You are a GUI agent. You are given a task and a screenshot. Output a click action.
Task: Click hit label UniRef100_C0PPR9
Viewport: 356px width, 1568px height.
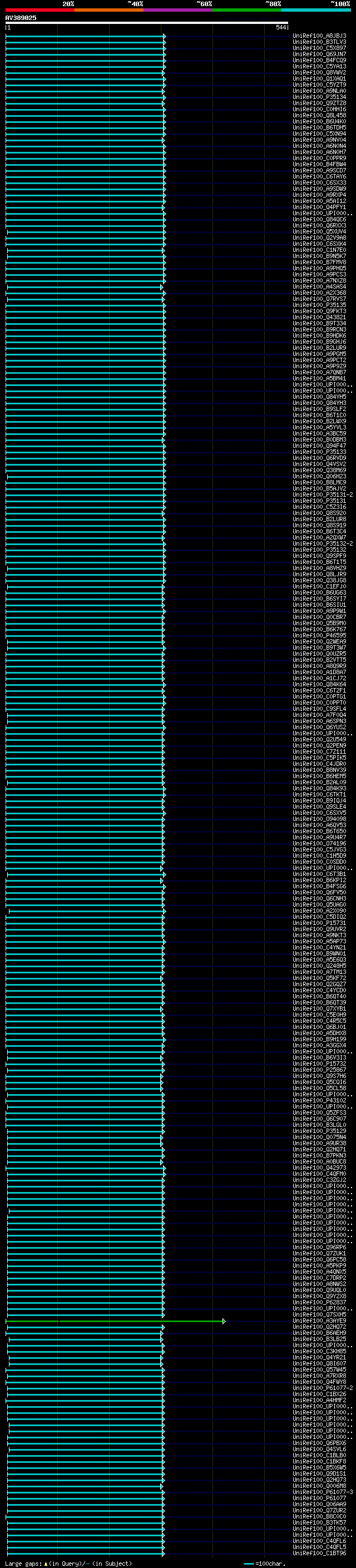point(319,159)
